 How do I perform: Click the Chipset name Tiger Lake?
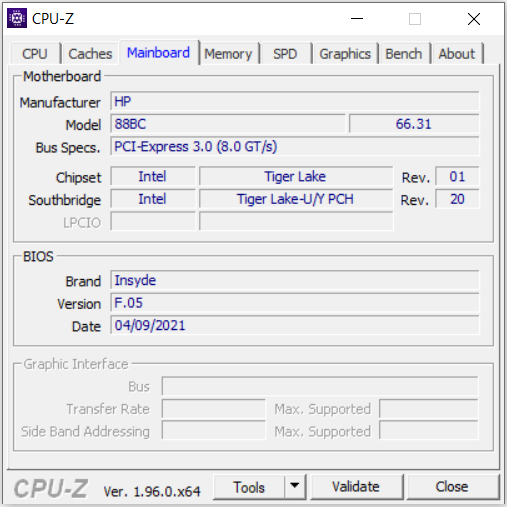296,176
